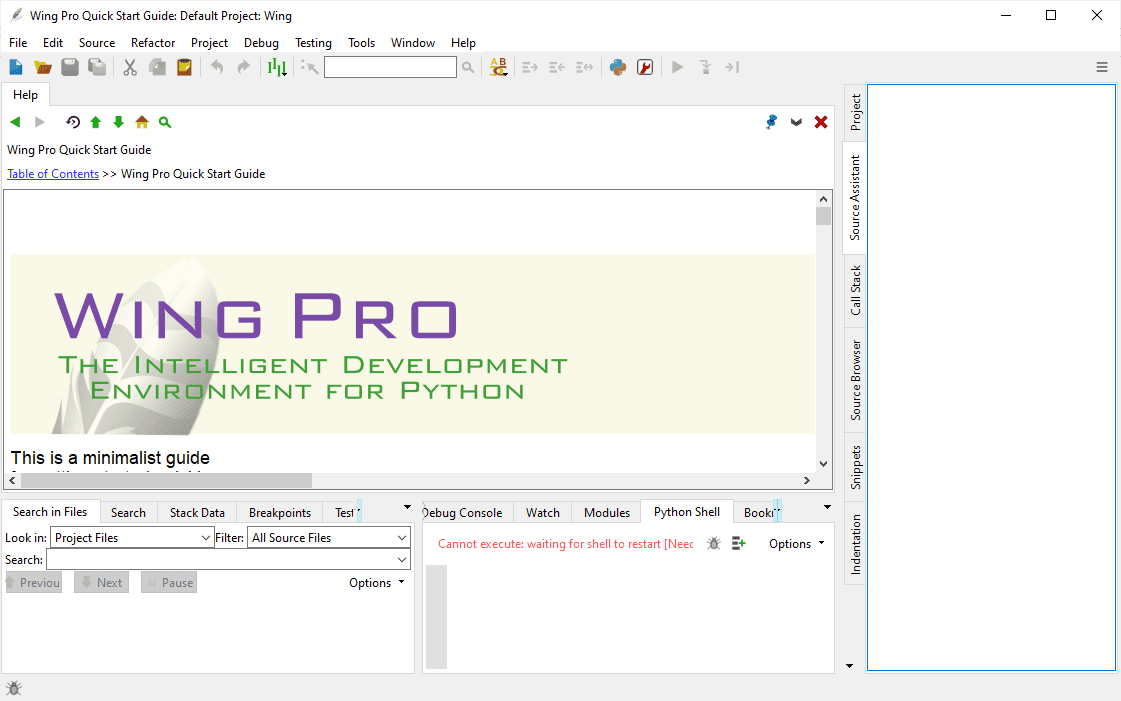Screen dimensions: 1121x701
Task: Expand the bottom-left tab list arrow
Action: tap(408, 507)
